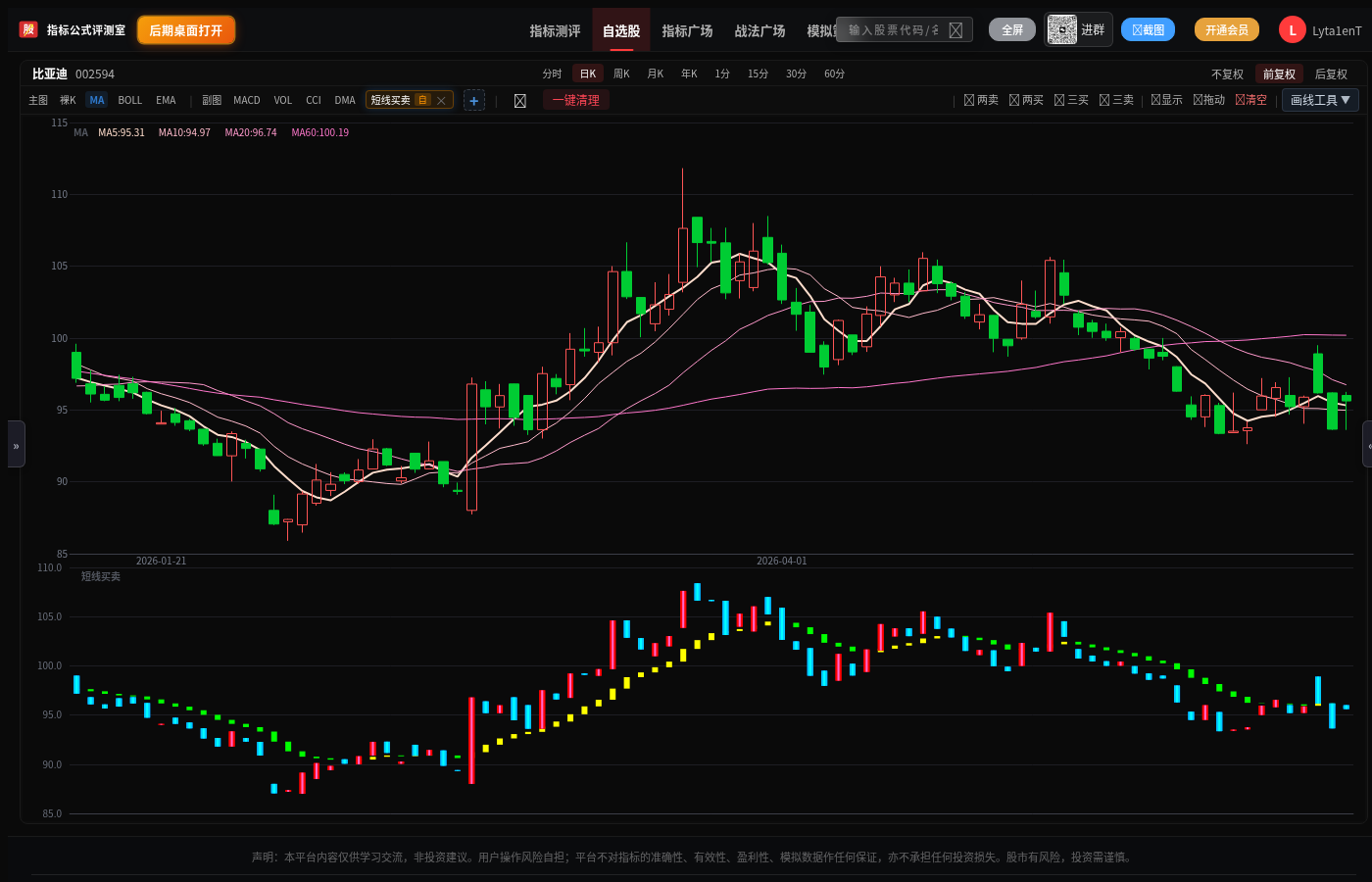Click the stock code search input field

[905, 29]
